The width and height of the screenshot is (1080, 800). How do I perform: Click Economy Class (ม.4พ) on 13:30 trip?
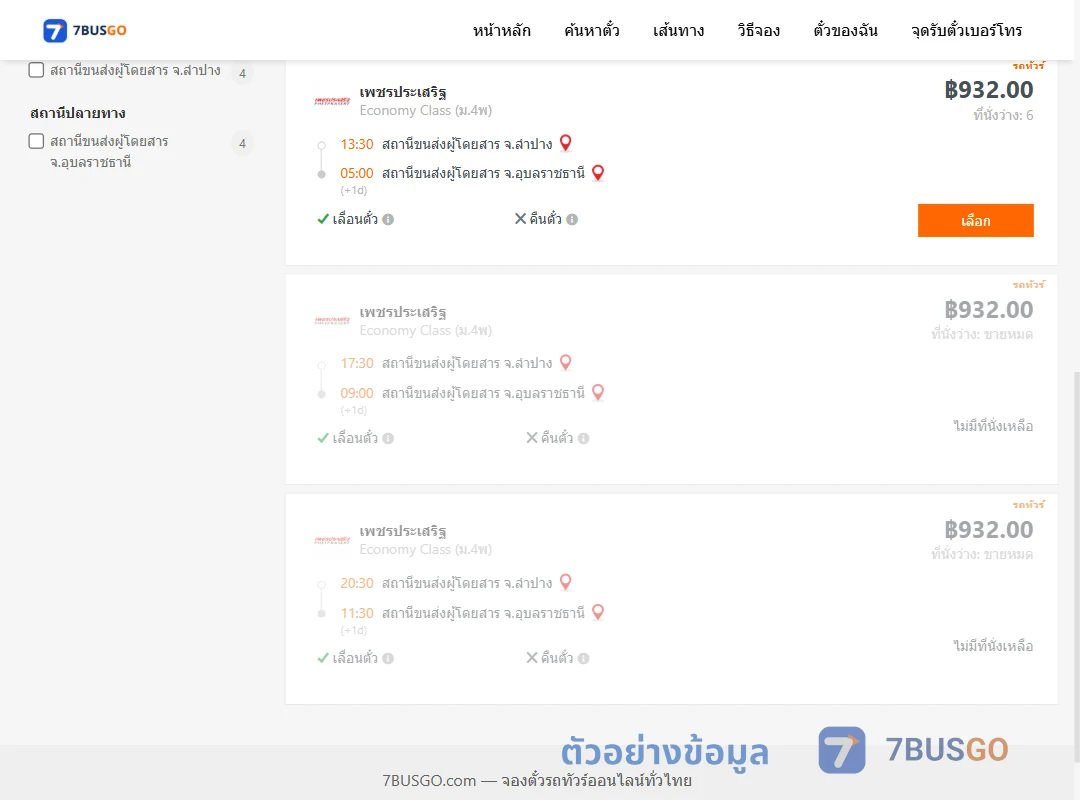click(426, 111)
